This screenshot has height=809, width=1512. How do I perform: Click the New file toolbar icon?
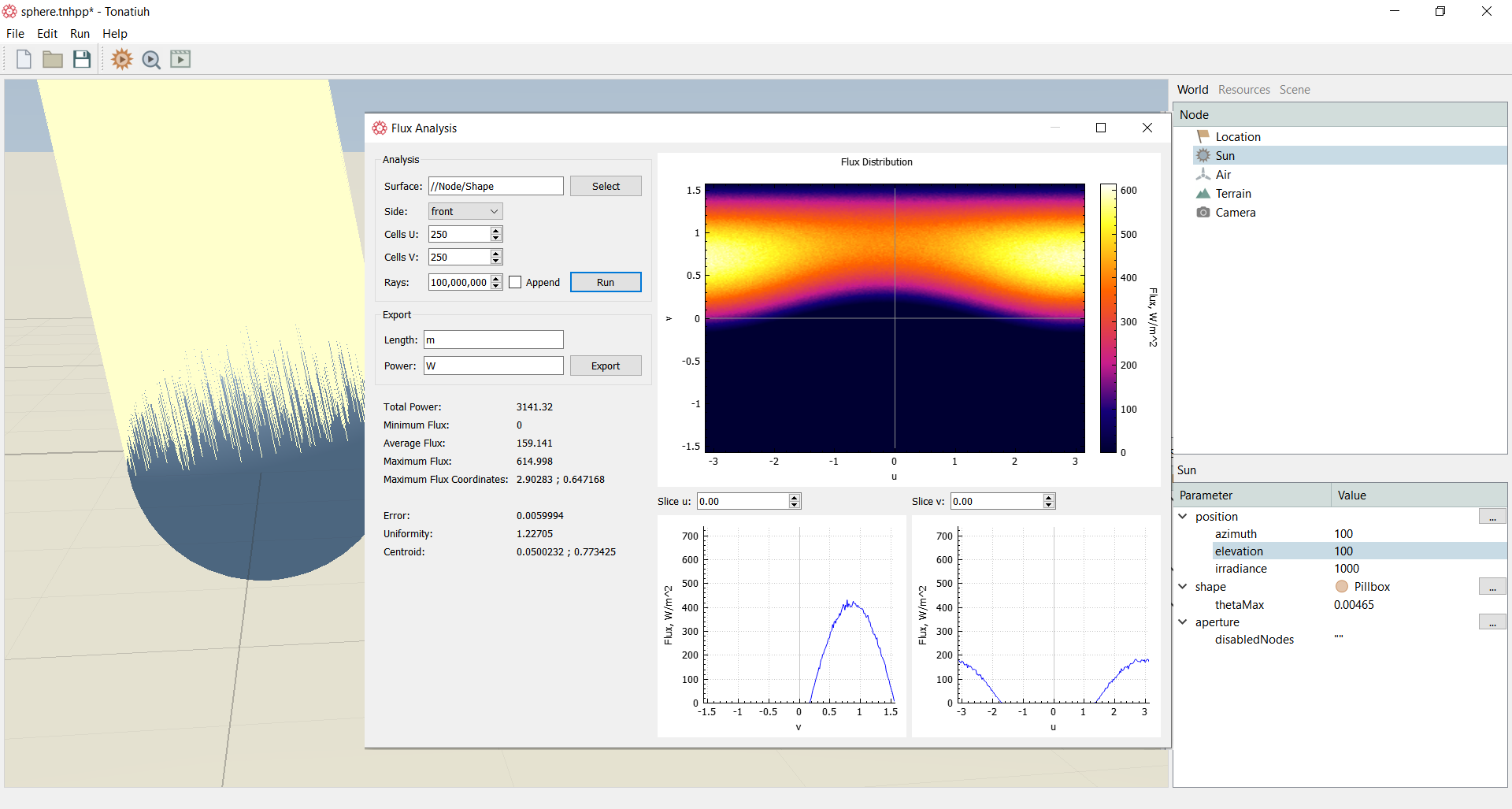coord(24,59)
